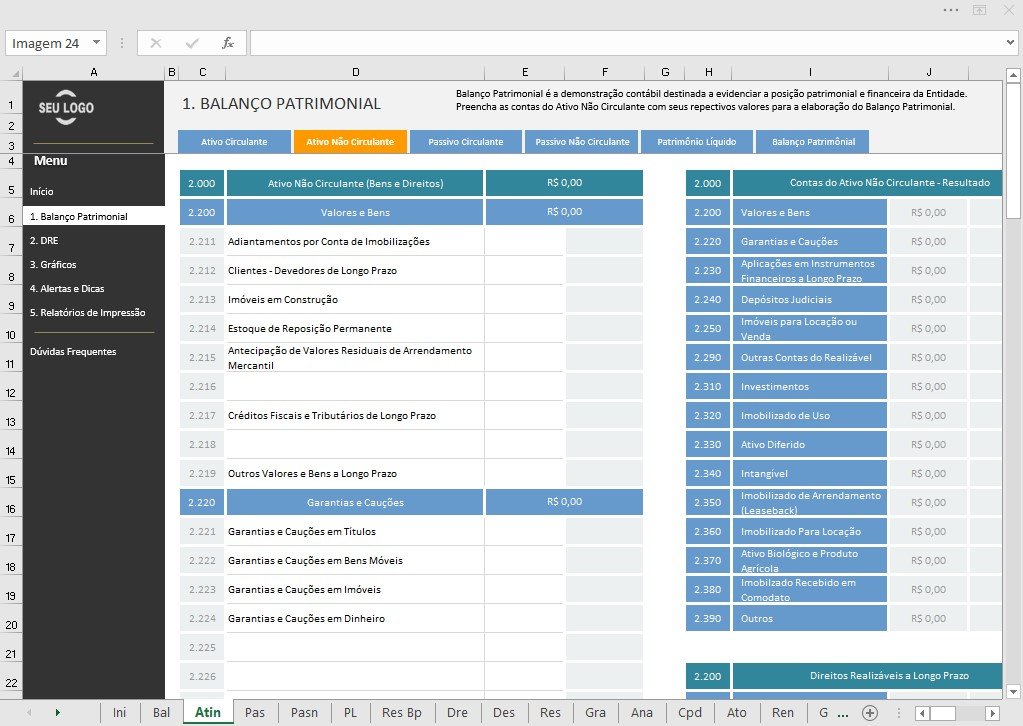Go to Dúvidas Frequentes in sidebar
The width and height of the screenshot is (1023, 726).
(73, 352)
